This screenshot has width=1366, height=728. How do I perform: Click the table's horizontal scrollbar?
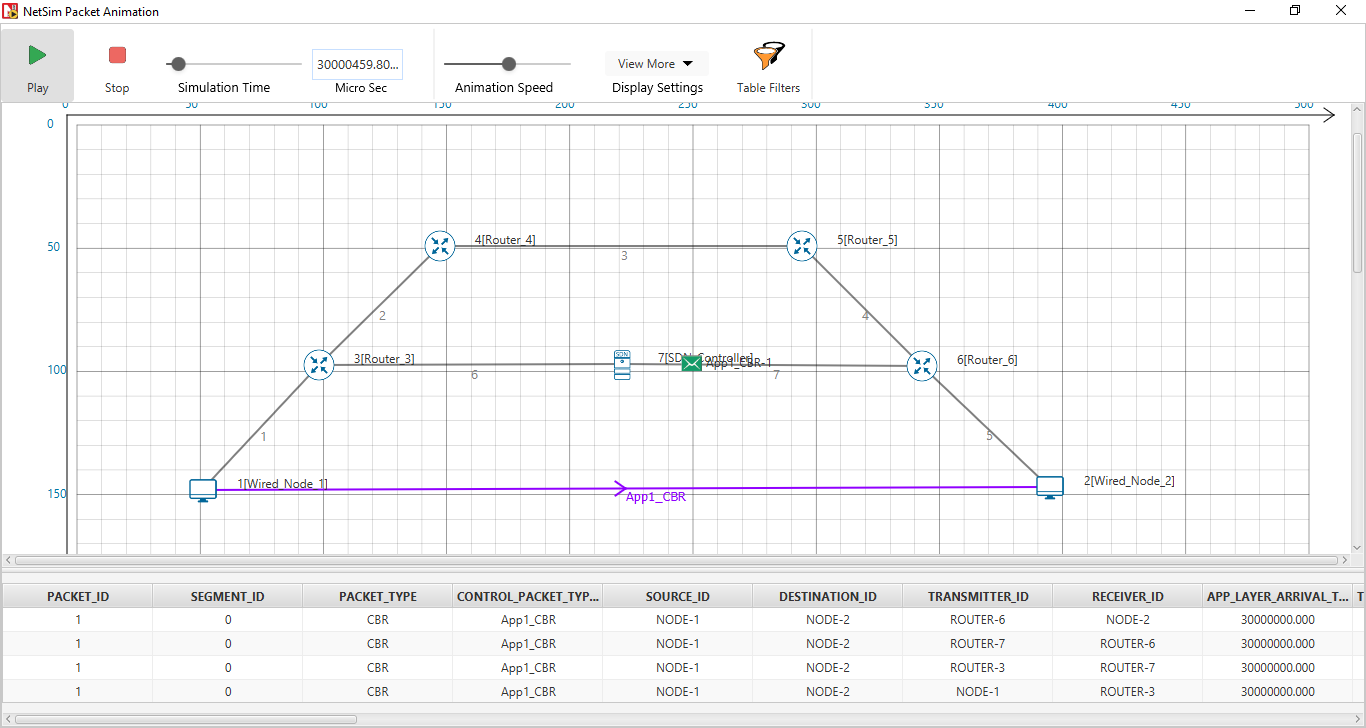tap(186, 718)
